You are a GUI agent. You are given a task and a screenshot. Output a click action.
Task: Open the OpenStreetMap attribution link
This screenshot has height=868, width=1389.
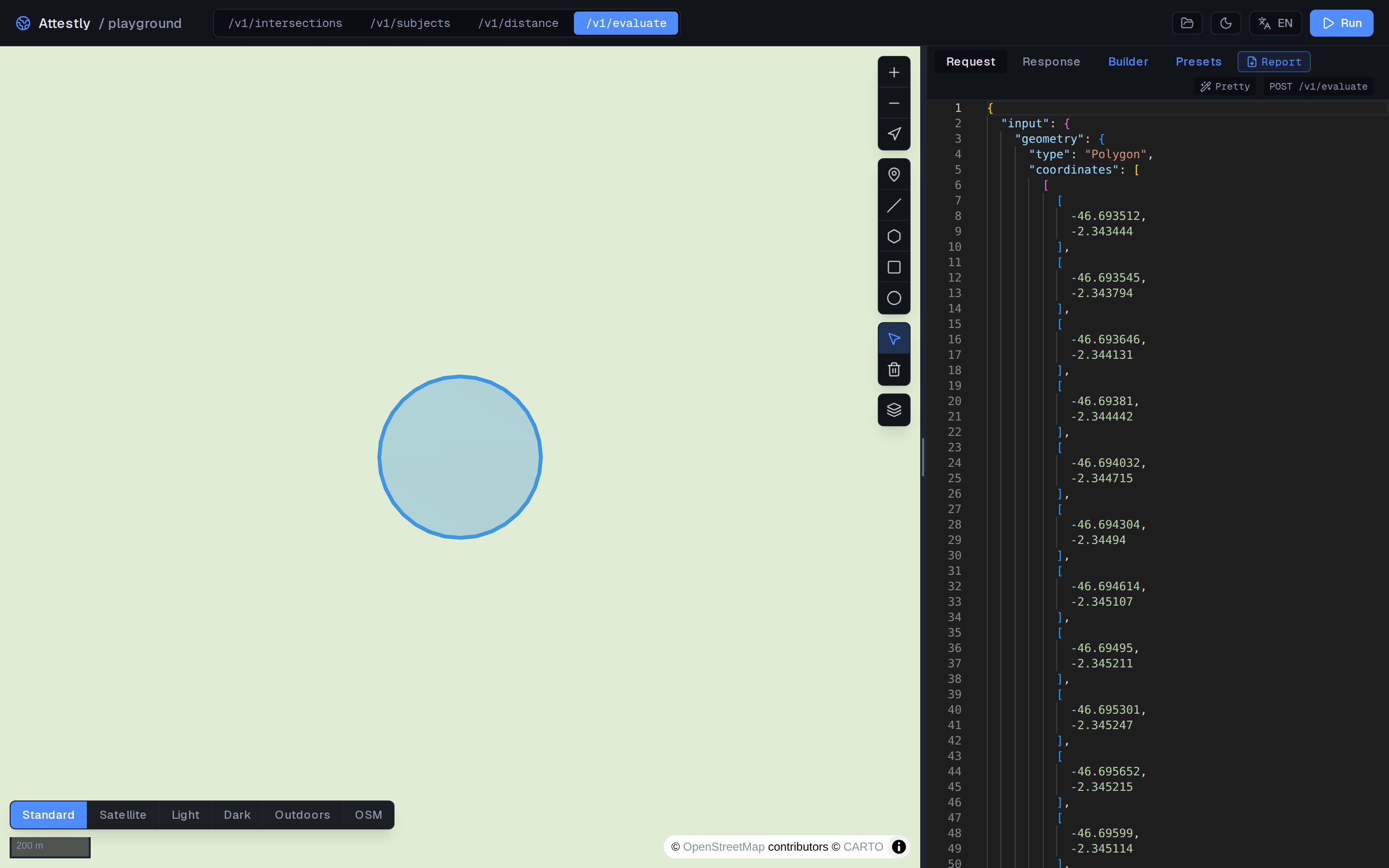[723, 847]
